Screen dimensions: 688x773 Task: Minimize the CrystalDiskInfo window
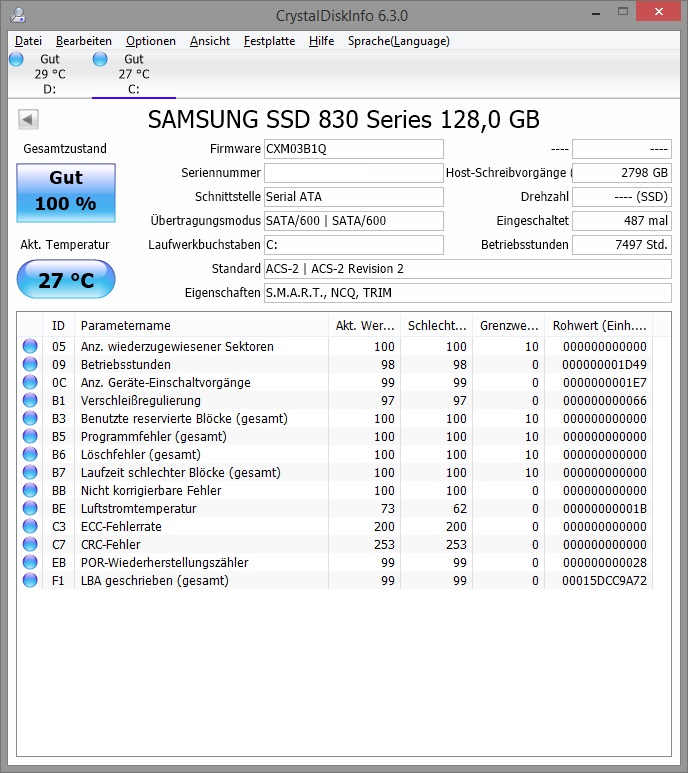[x=596, y=13]
